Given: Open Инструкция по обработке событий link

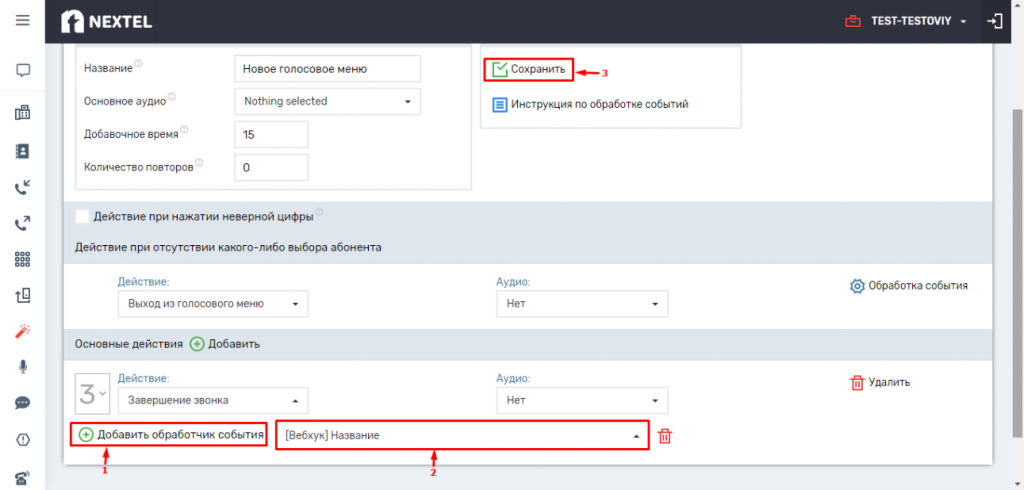Looking at the screenshot, I should (590, 104).
